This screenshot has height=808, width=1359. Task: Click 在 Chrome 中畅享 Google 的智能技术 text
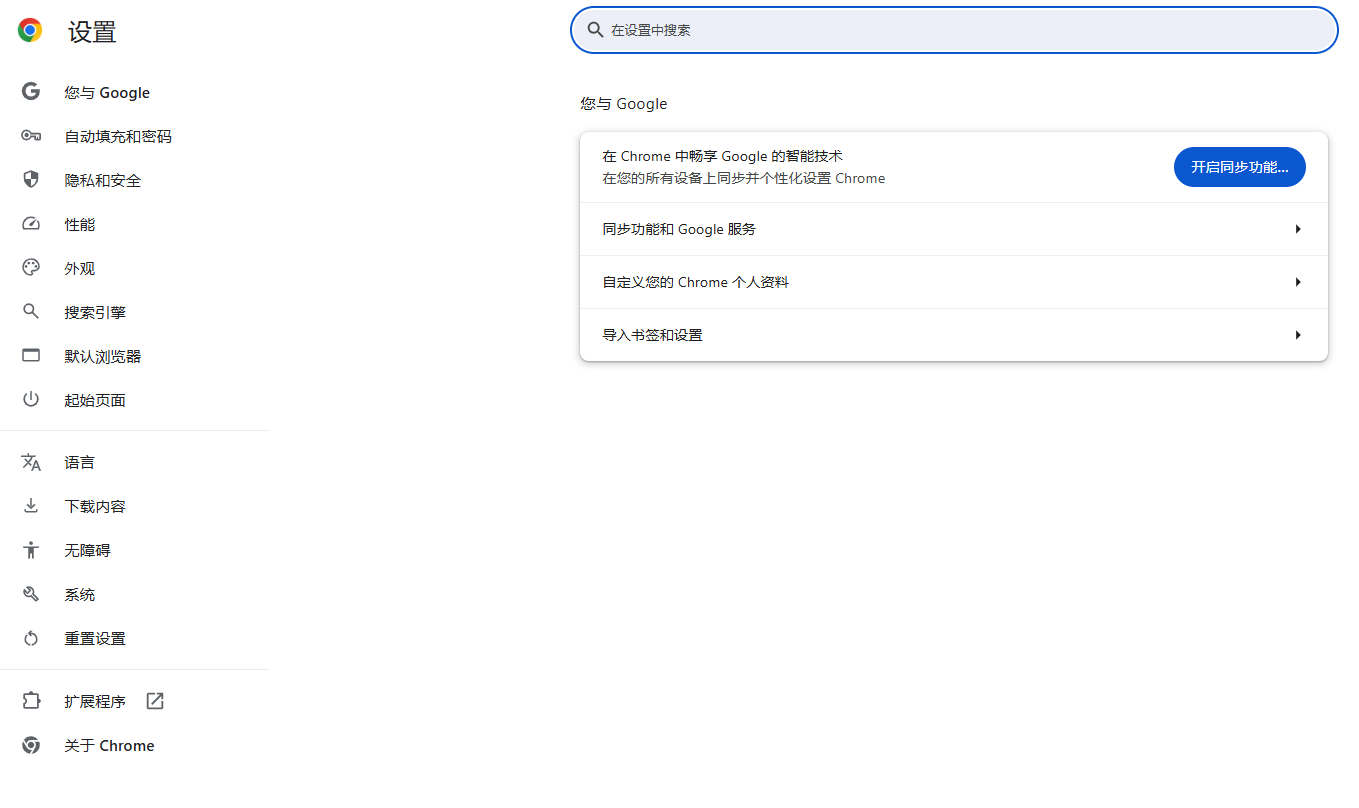point(722,156)
